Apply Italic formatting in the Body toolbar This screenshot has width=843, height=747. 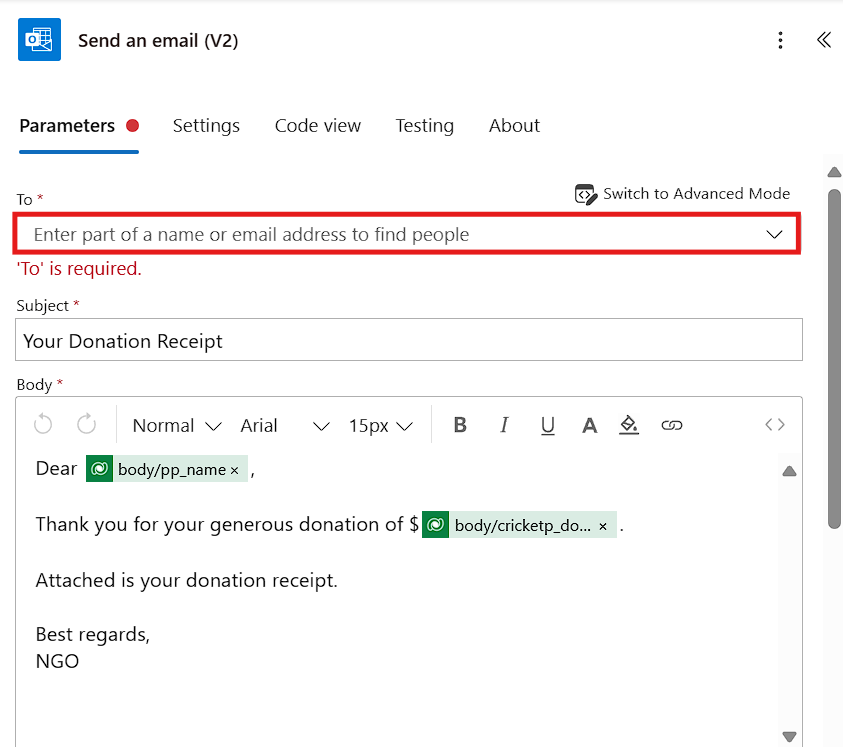(503, 425)
